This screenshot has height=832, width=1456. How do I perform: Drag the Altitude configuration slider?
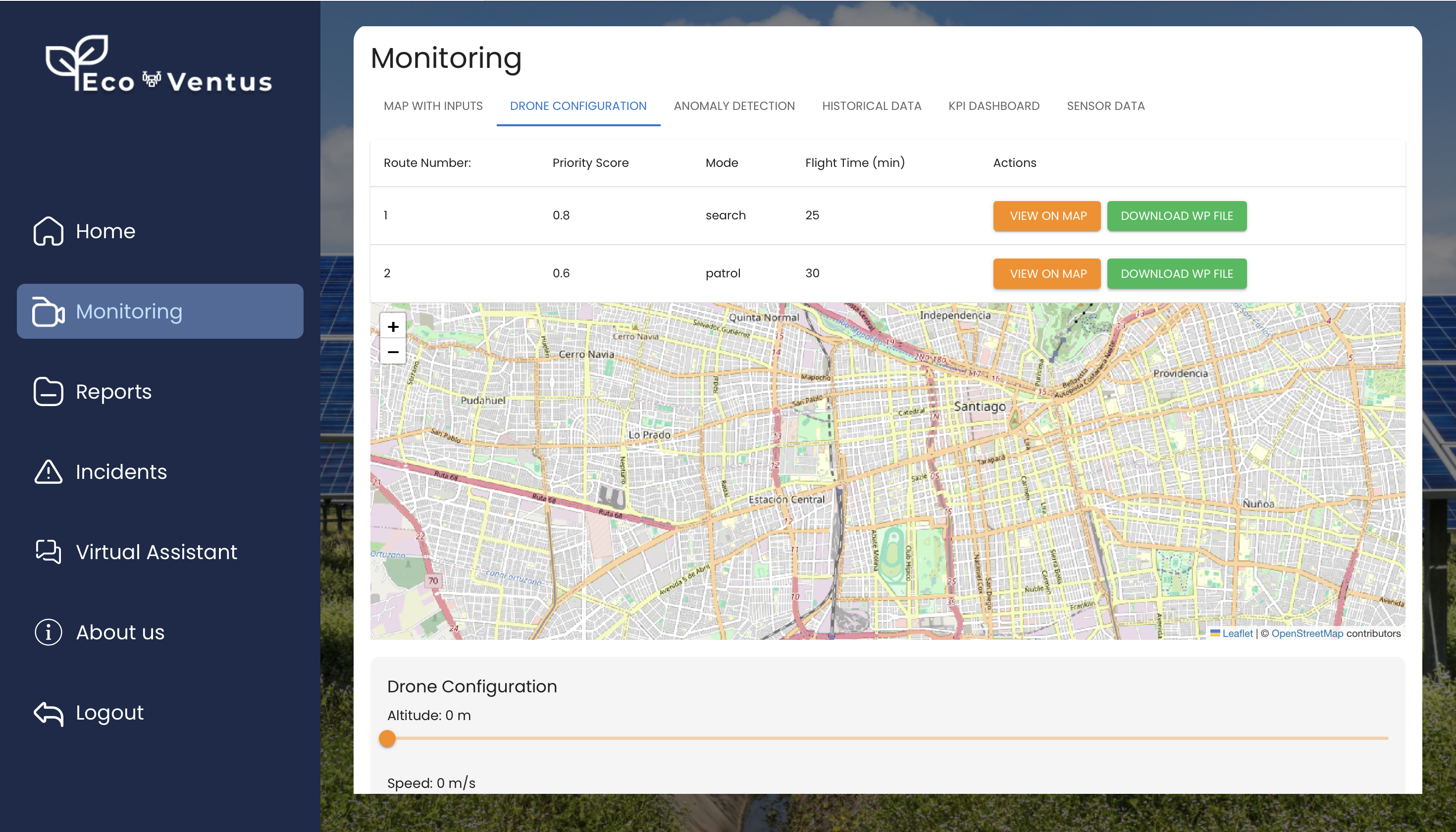click(387, 738)
